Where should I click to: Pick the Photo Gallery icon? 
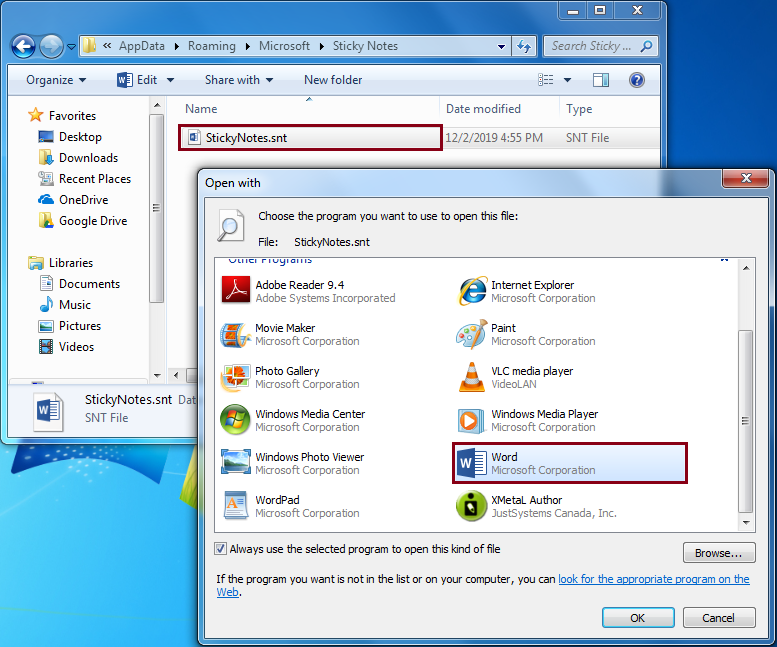point(235,377)
